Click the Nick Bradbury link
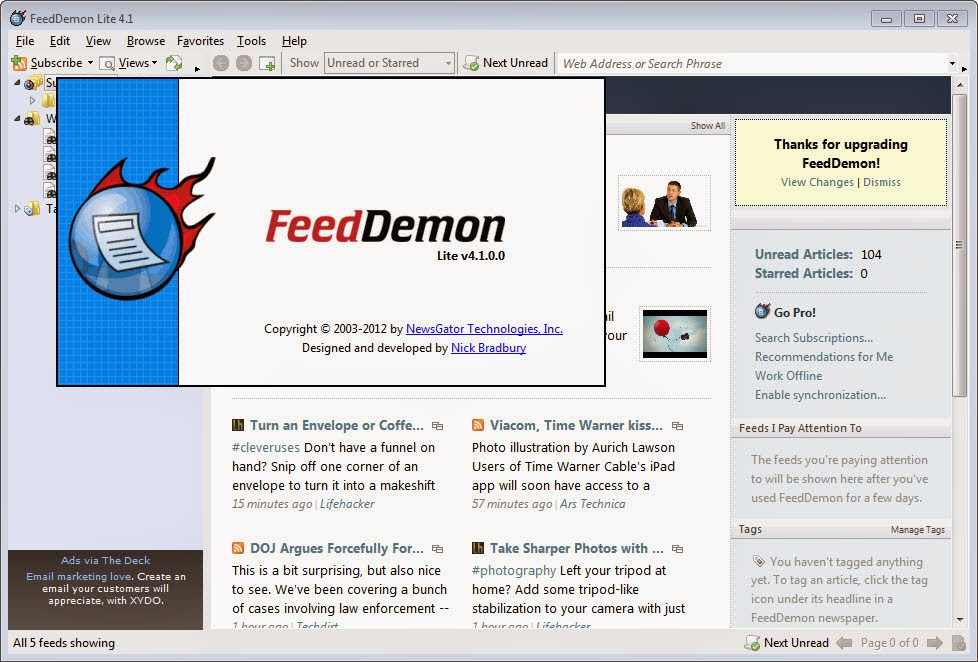The height and width of the screenshot is (662, 978). (x=488, y=348)
